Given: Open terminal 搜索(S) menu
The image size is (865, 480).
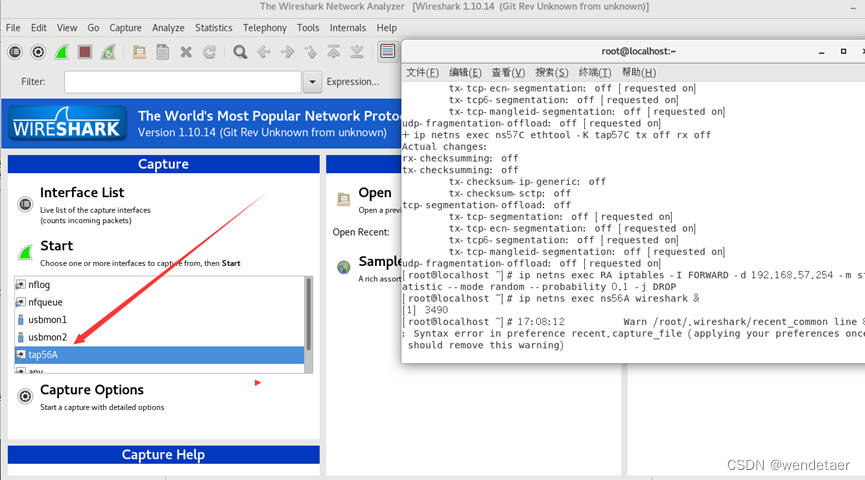Looking at the screenshot, I should (552, 72).
